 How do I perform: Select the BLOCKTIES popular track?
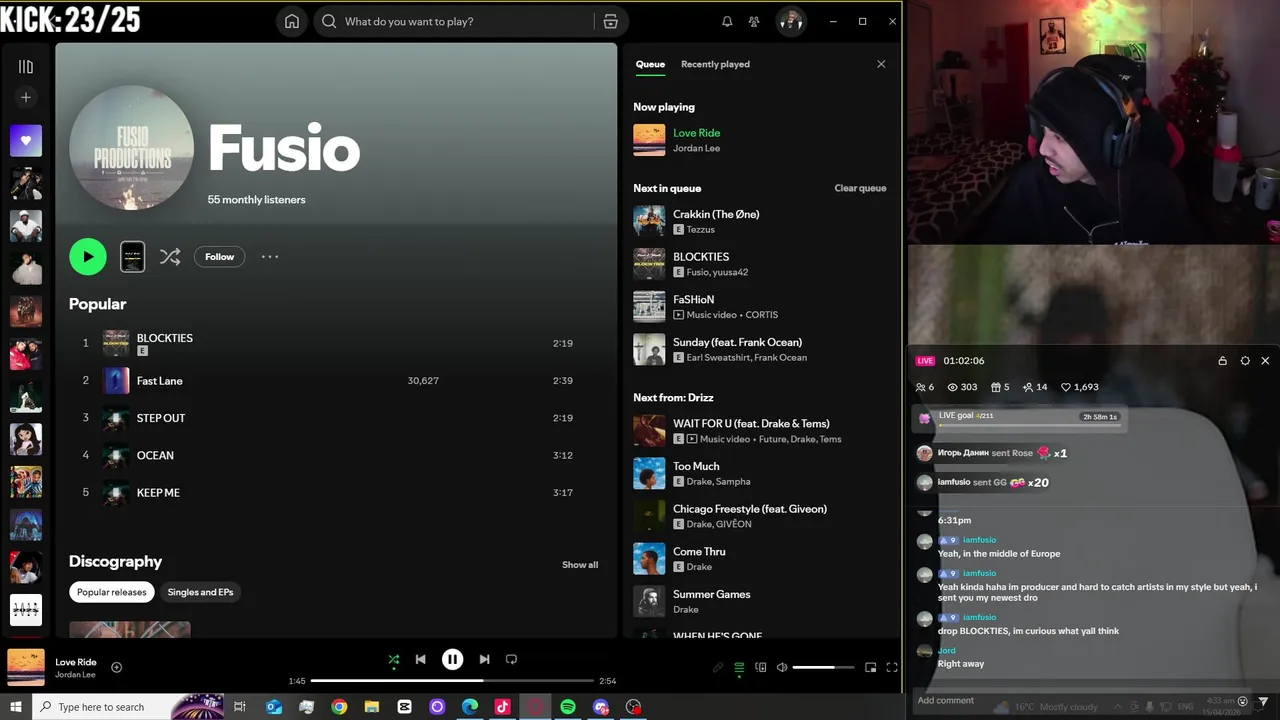coord(336,343)
